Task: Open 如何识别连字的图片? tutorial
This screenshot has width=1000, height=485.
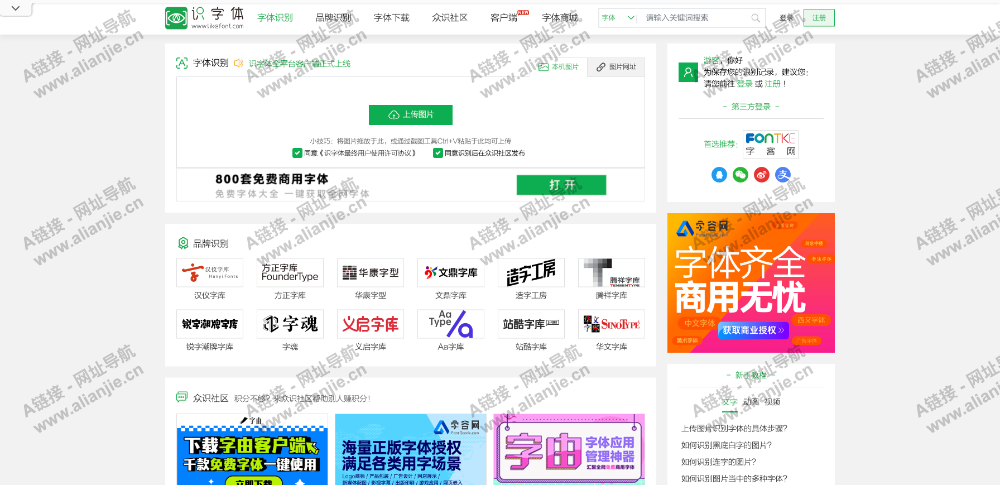Action: coord(719,462)
